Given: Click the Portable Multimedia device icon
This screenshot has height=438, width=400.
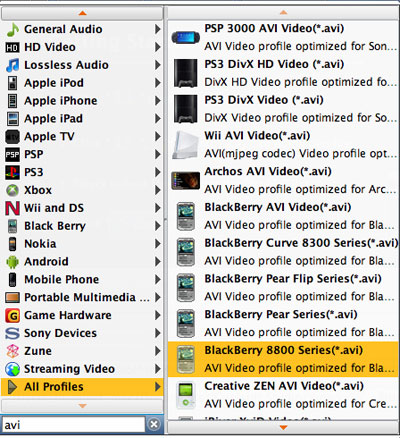Looking at the screenshot, I should point(12,298).
